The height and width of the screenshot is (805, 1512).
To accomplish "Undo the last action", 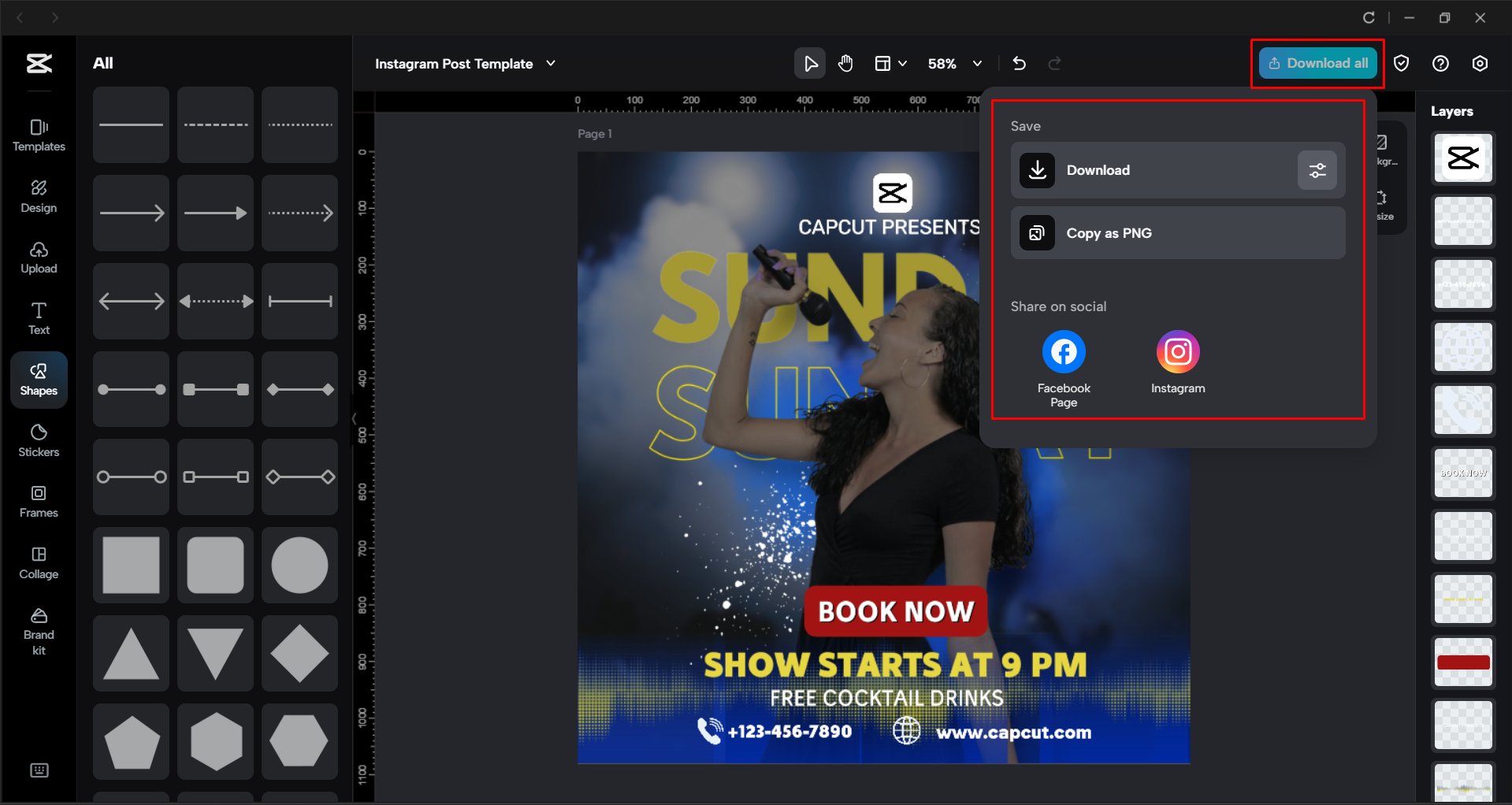I will pyautogui.click(x=1019, y=63).
